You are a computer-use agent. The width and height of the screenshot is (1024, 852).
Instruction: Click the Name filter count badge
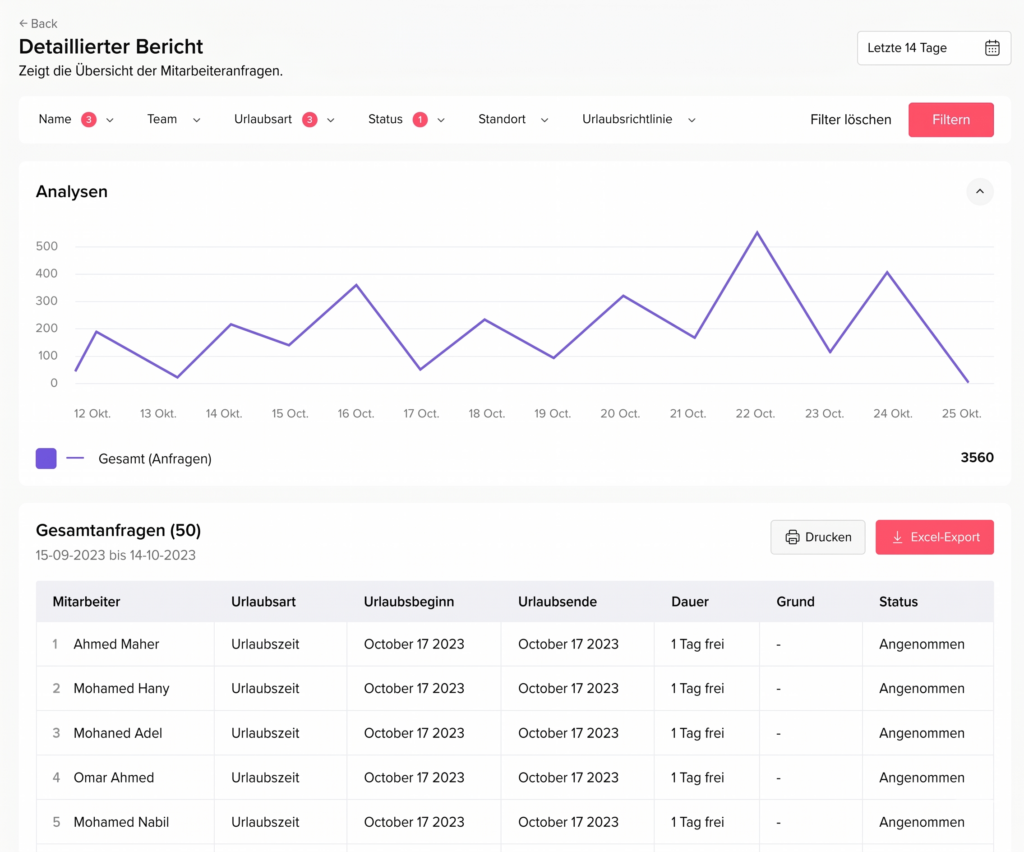[x=89, y=120]
